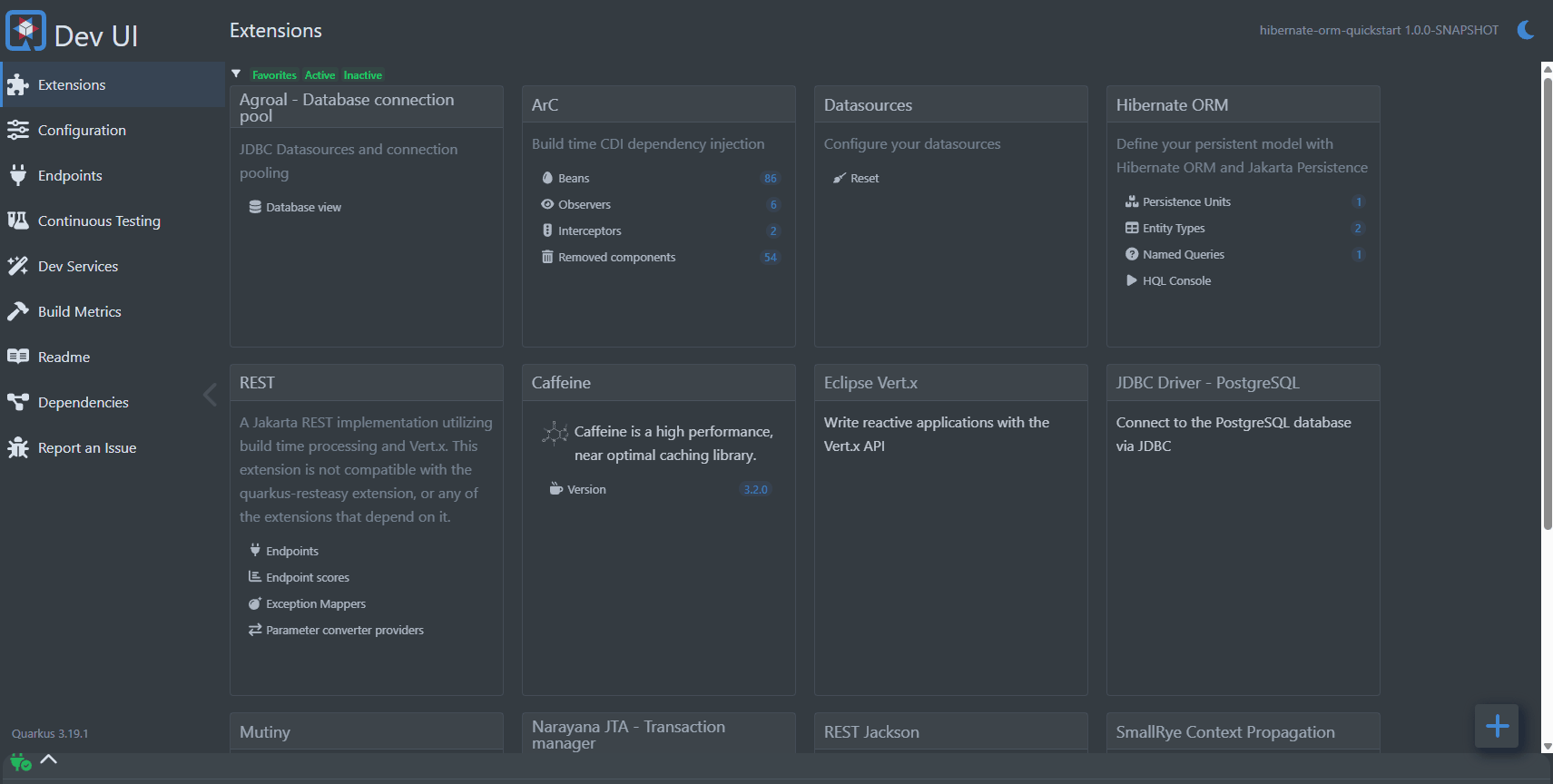Click the Caffeine Version coffee mug icon

coord(556,488)
